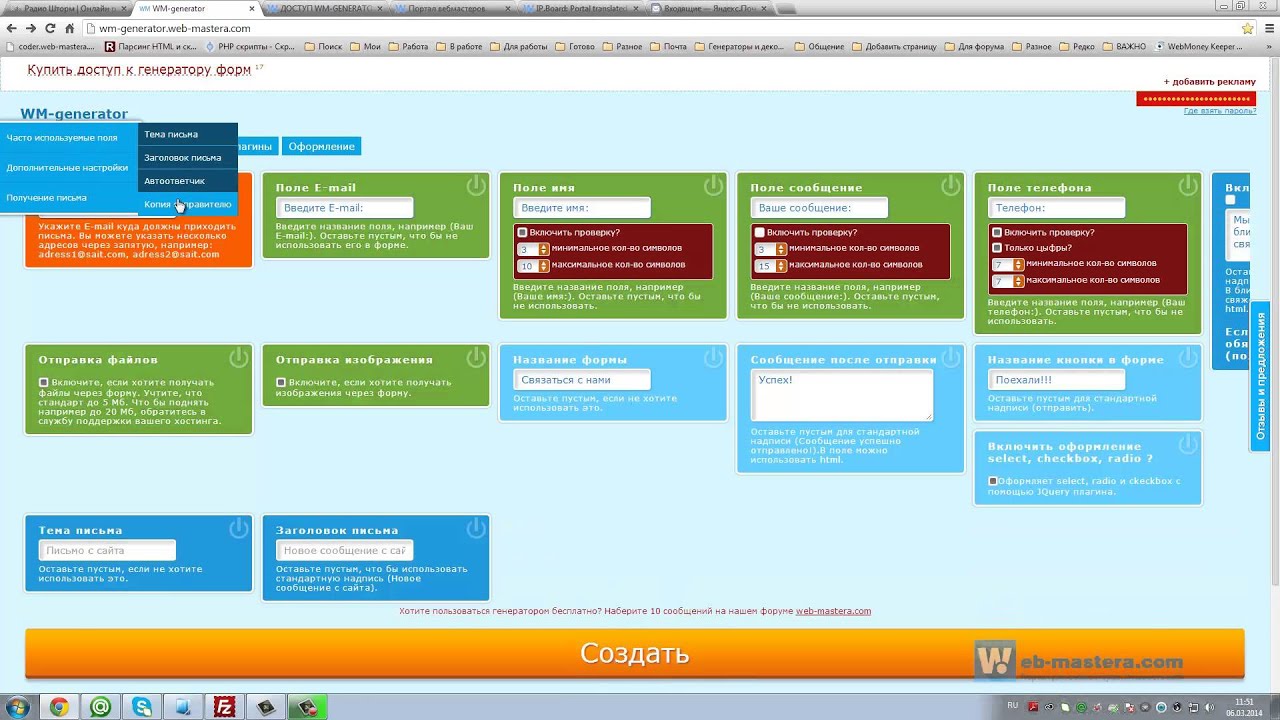Enable Включить проверку in Поле телефона

coord(997,232)
